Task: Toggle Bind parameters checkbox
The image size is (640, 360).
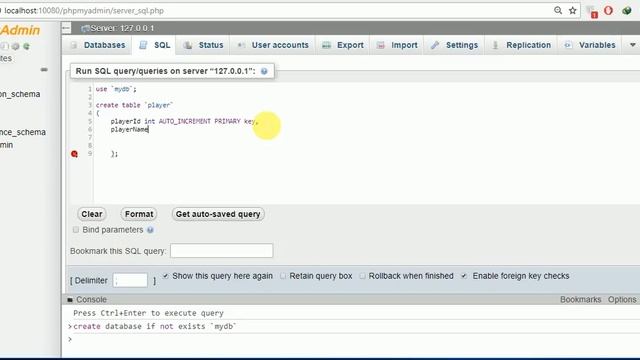Action: [x=76, y=230]
